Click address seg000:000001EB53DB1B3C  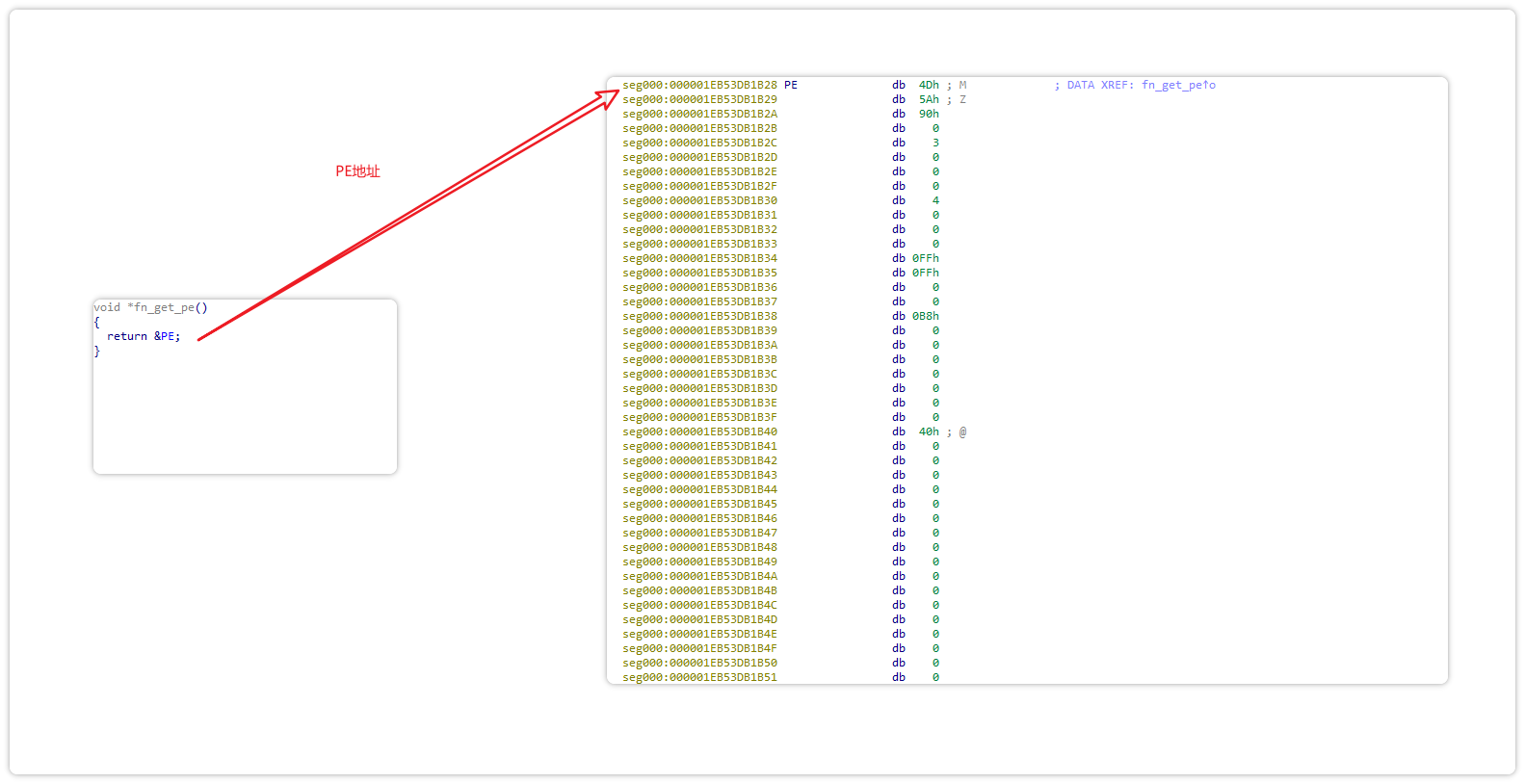[x=699, y=374]
